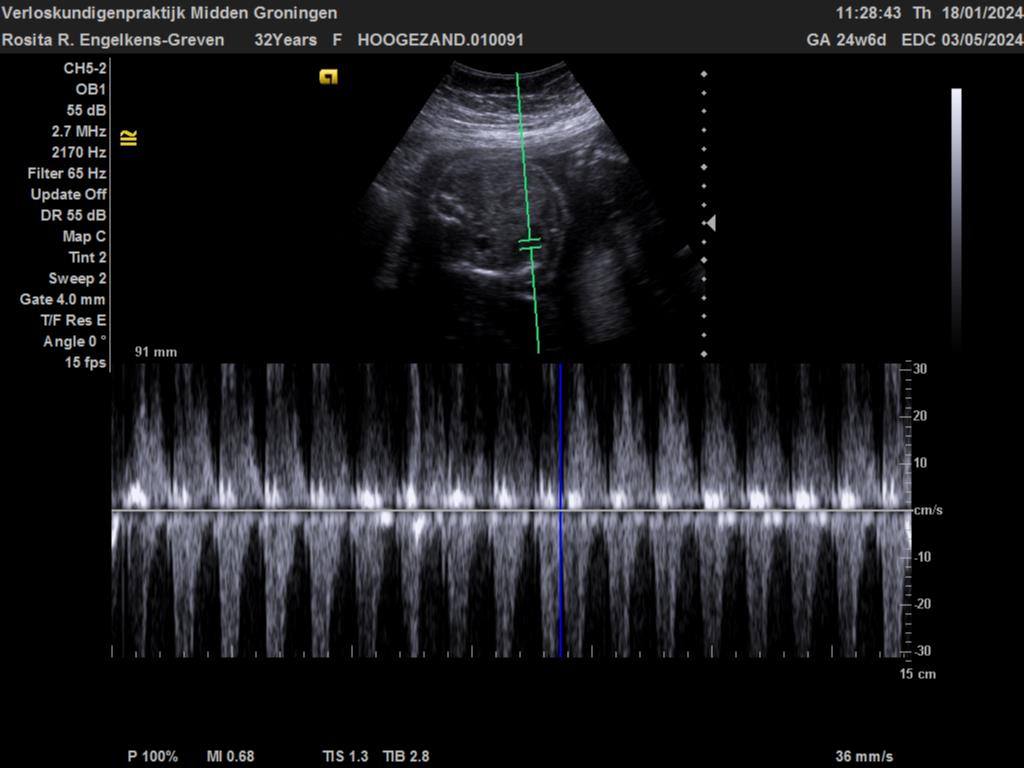Image resolution: width=1024 pixels, height=768 pixels.
Task: Click the yellow probe orientation marker
Action: [328, 77]
